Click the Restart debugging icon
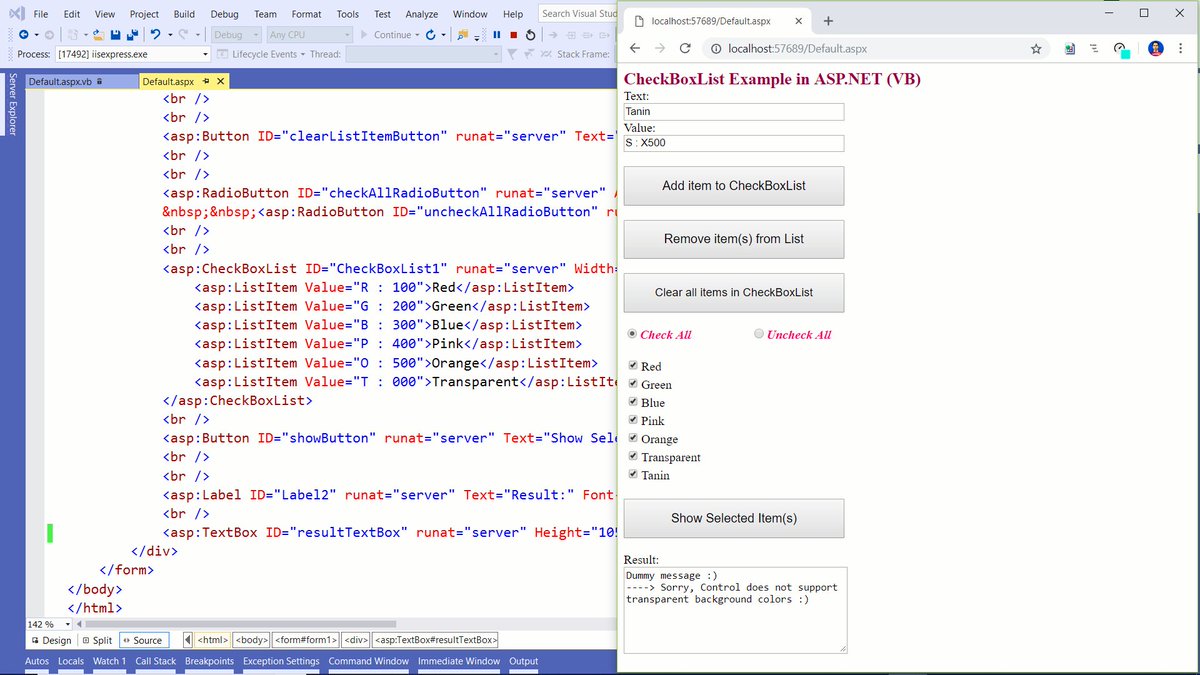1200x675 pixels. click(530, 34)
